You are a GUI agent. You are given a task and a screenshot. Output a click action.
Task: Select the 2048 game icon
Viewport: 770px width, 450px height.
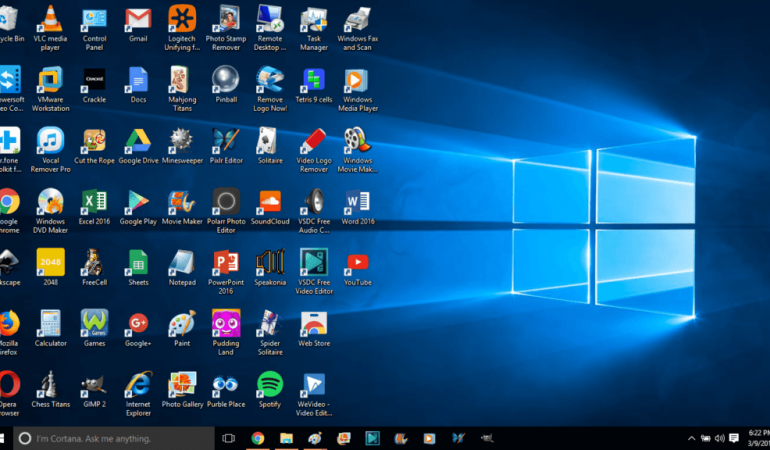50,262
